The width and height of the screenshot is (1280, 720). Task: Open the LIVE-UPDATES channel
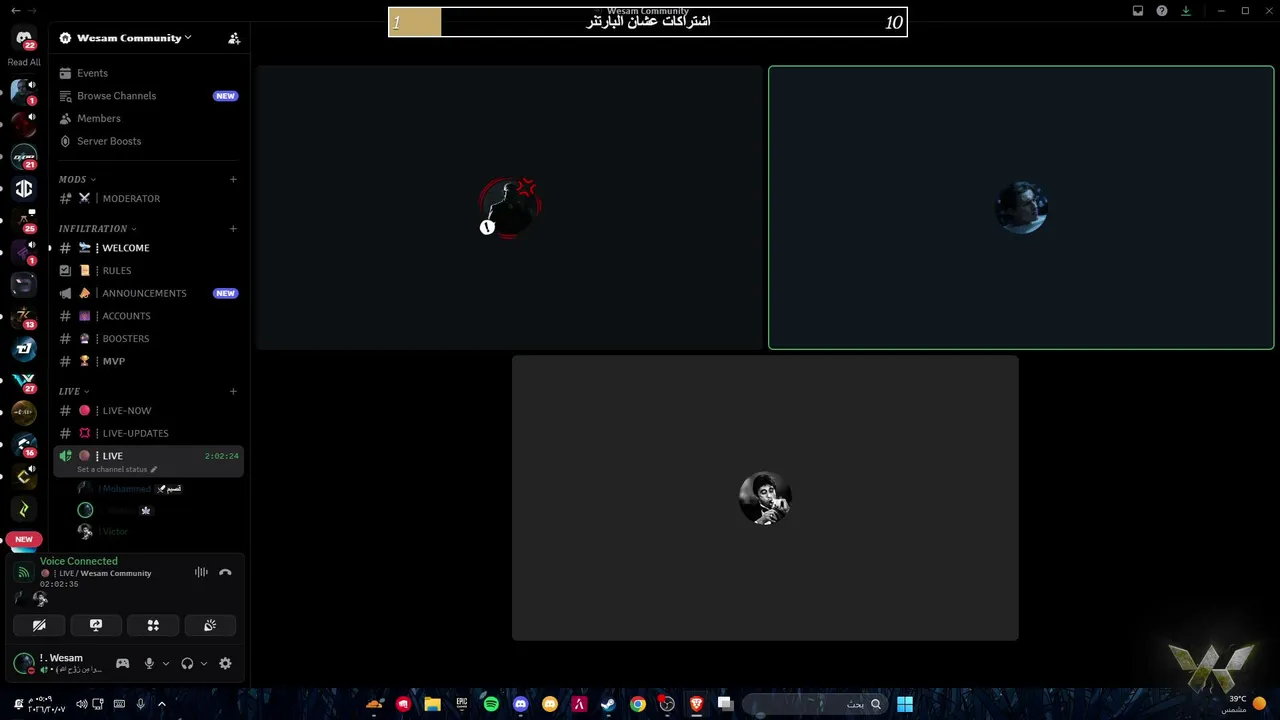tap(148, 433)
